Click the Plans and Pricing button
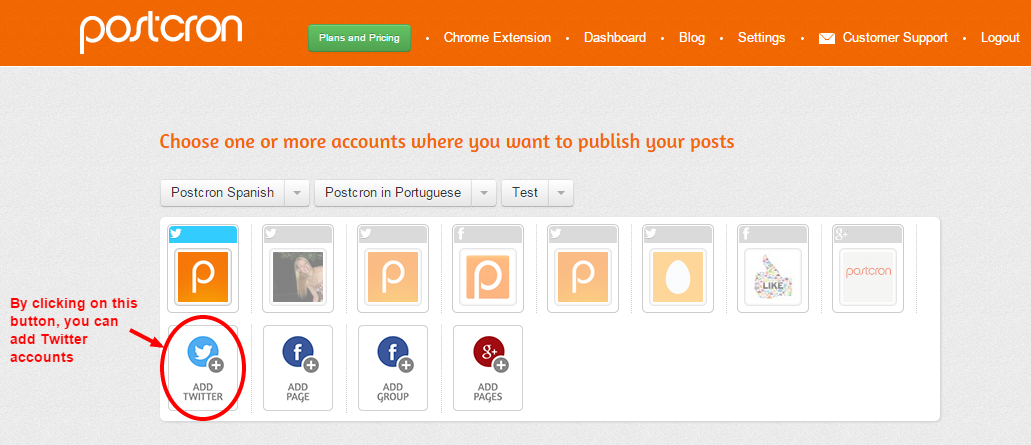This screenshot has height=445, width=1031. [x=359, y=38]
